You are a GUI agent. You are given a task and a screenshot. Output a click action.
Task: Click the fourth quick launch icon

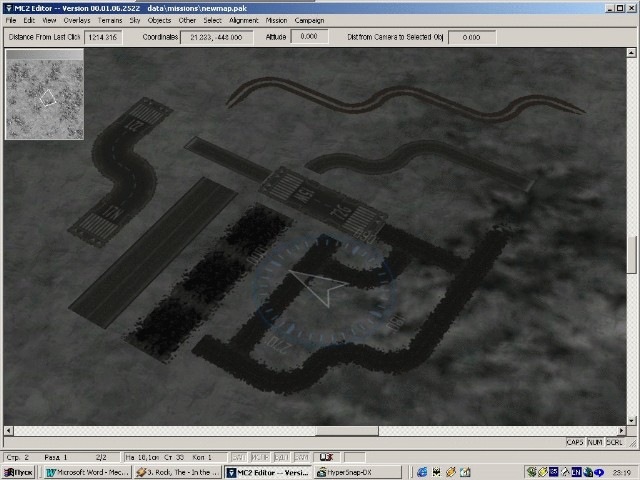[x=465, y=472]
